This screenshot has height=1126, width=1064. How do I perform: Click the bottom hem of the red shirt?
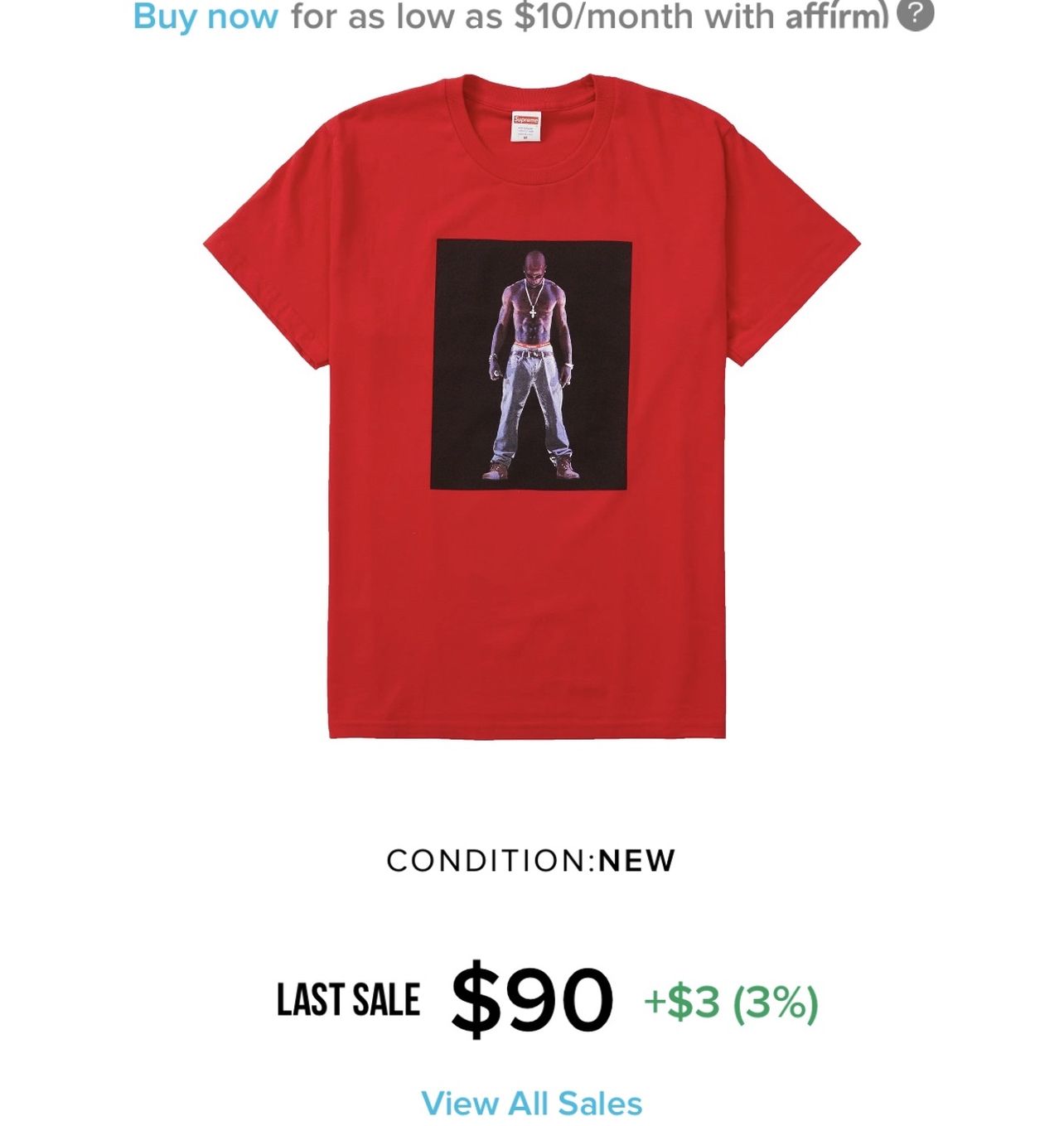pos(527,729)
